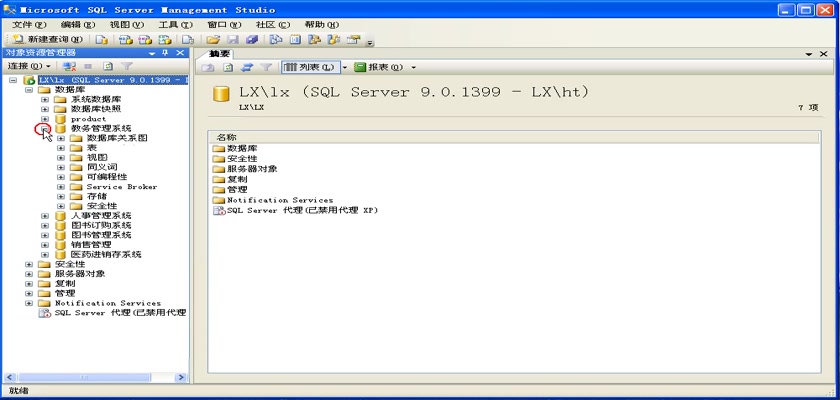Open the active files dropdown beside 摘要 tab
Viewport: 840px width, 400px height.
tap(808, 54)
